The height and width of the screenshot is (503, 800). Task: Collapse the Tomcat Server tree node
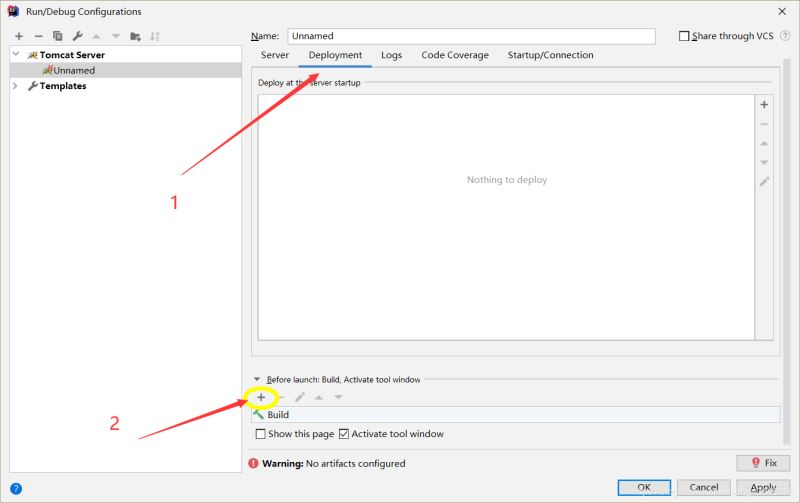coord(16,55)
